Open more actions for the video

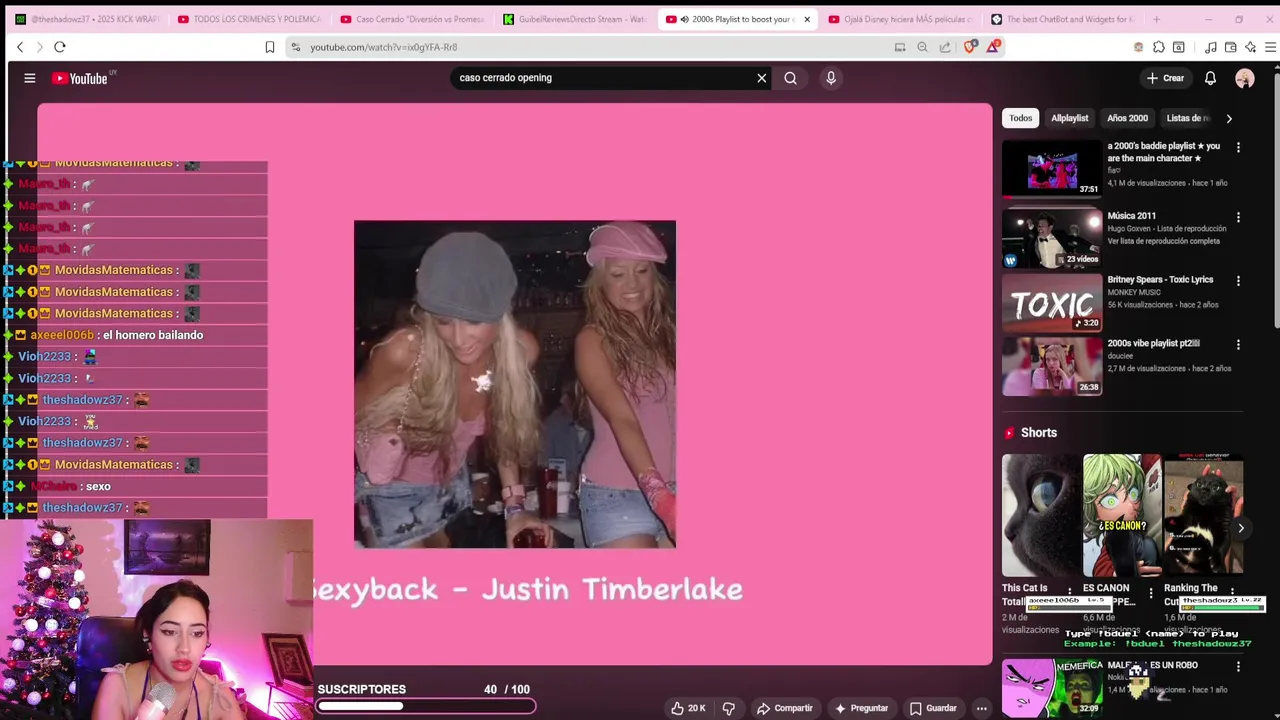pyautogui.click(x=981, y=708)
